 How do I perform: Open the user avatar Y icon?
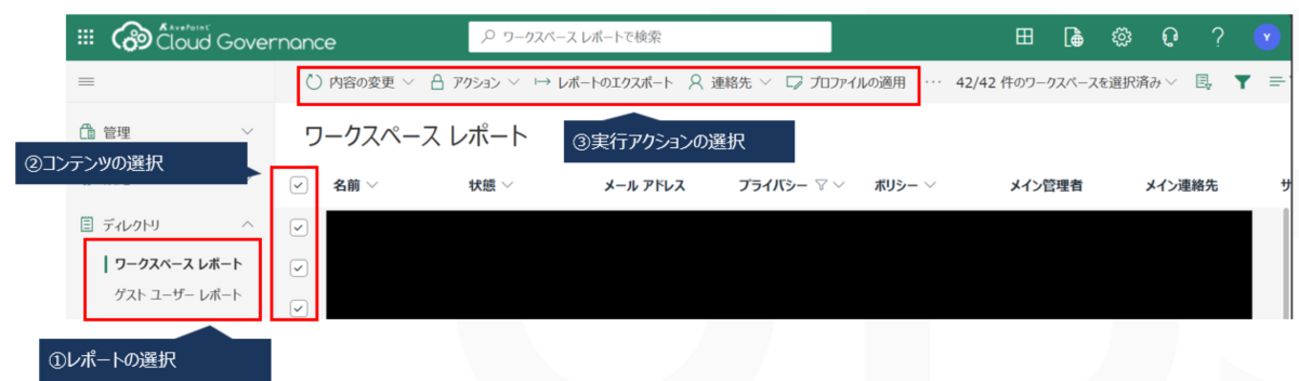click(x=1267, y=37)
